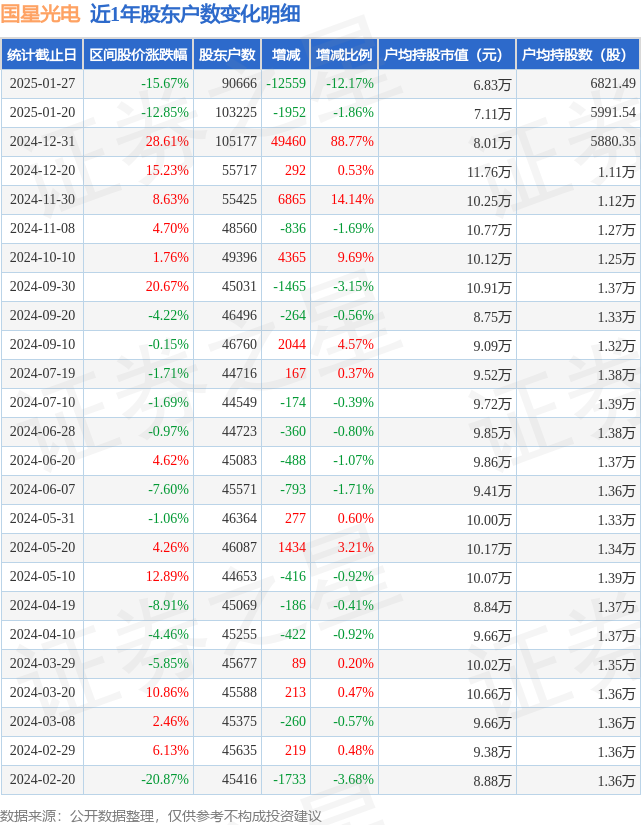This screenshot has width=641, height=825.
Task: Select the 股东户数 column header
Action: [x=227, y=55]
